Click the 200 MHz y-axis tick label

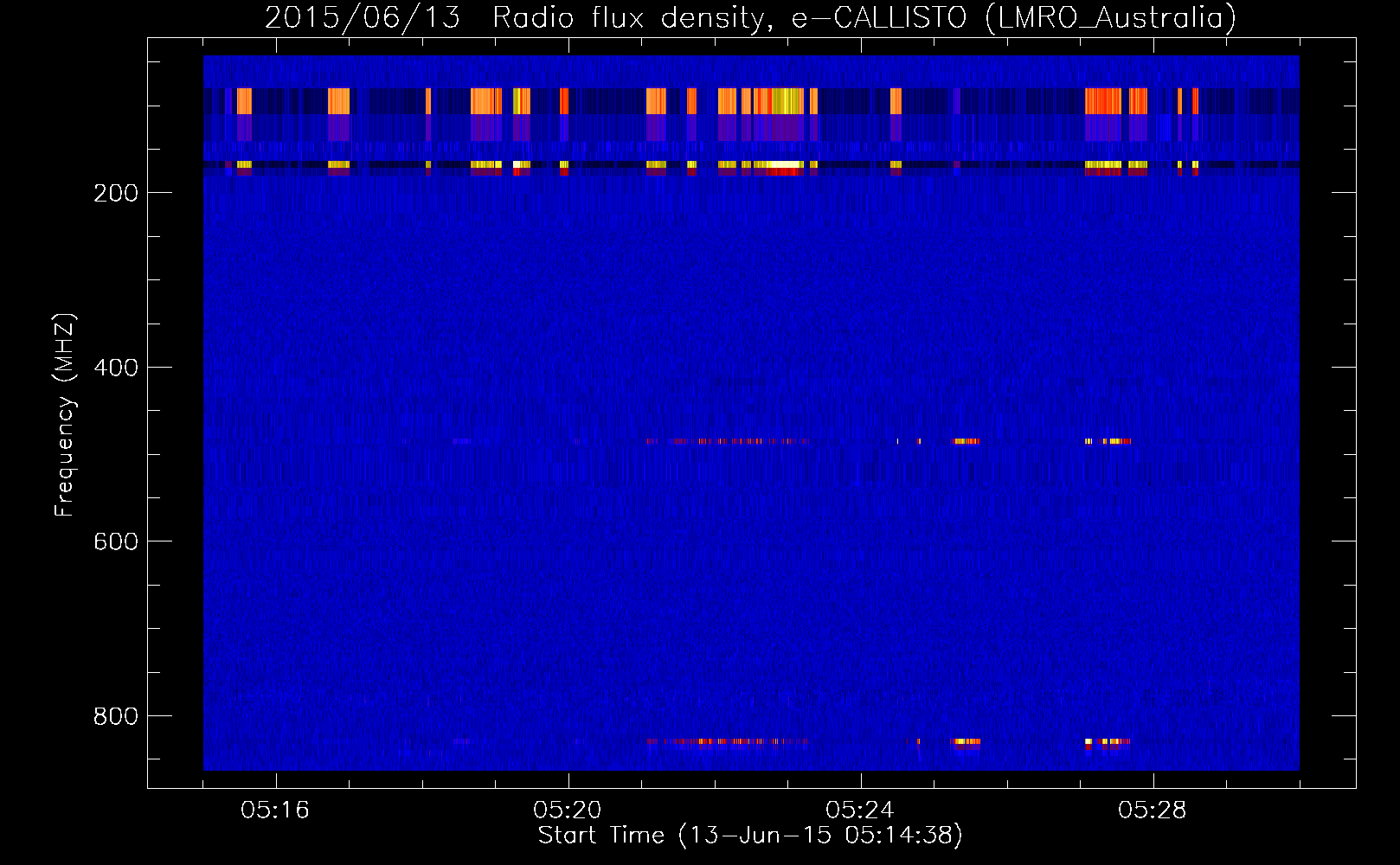pyautogui.click(x=116, y=193)
